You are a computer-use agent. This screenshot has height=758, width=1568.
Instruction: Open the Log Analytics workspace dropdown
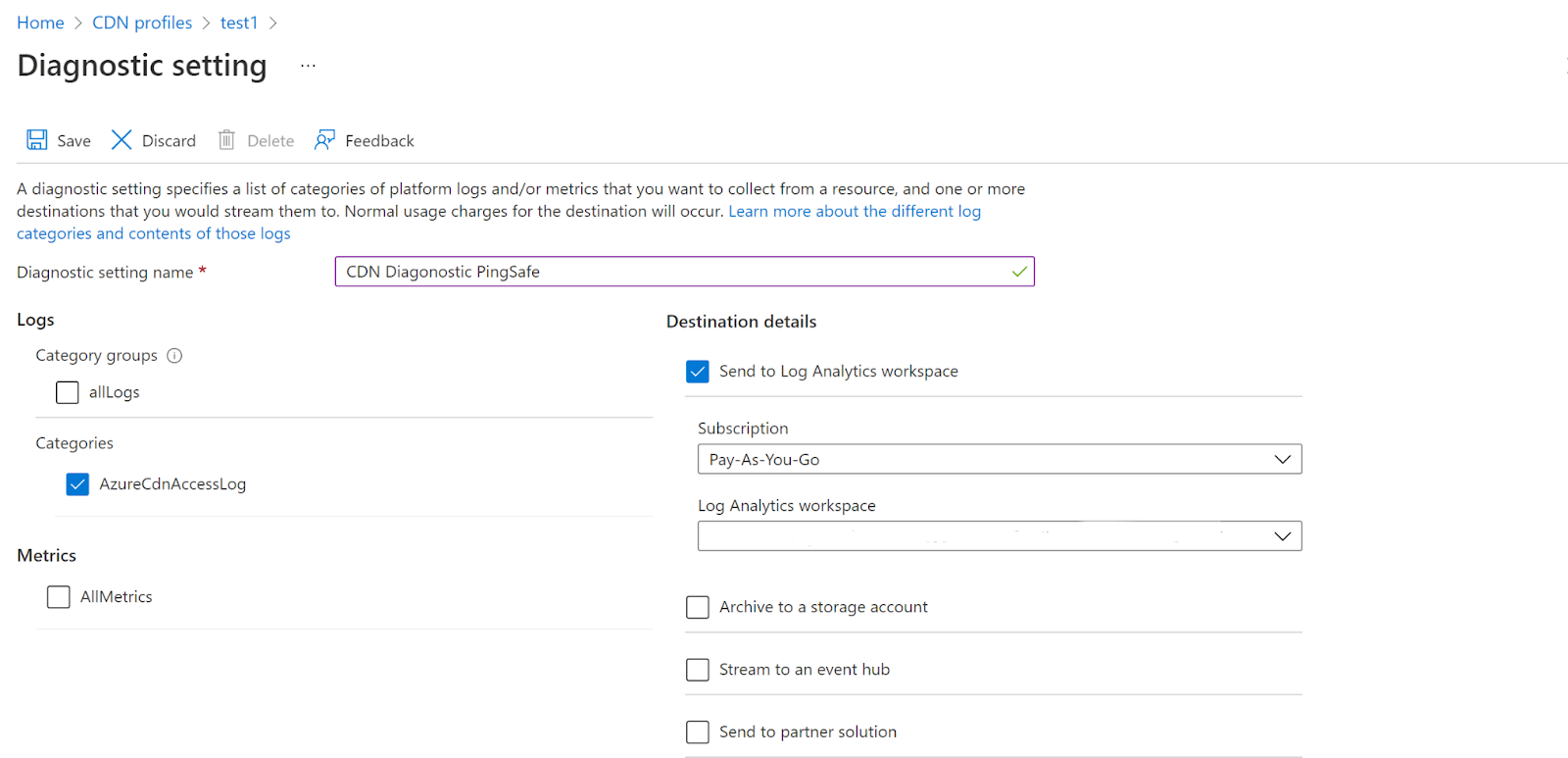point(999,536)
